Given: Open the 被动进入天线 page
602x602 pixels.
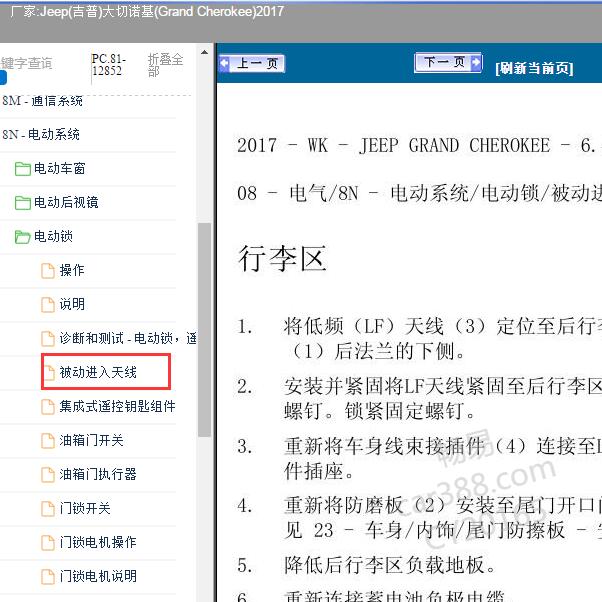Looking at the screenshot, I should [98, 372].
